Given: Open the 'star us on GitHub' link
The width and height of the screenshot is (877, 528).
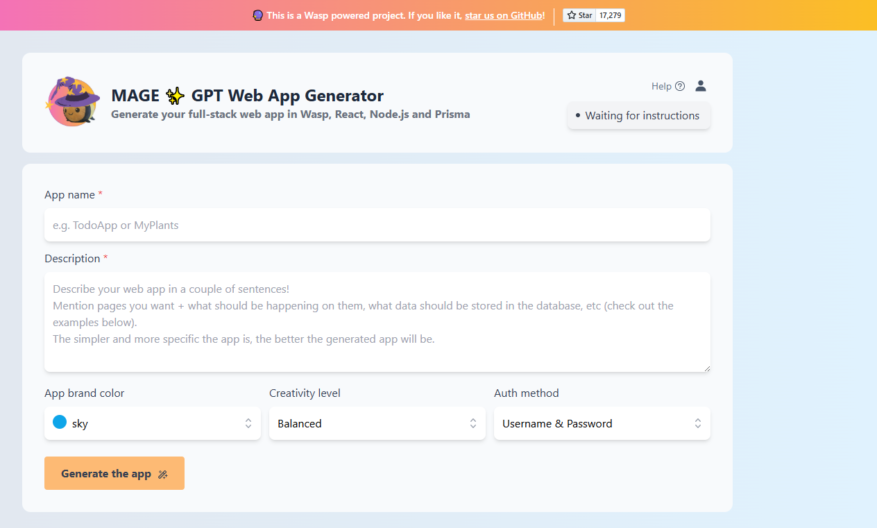Looking at the screenshot, I should [x=504, y=16].
